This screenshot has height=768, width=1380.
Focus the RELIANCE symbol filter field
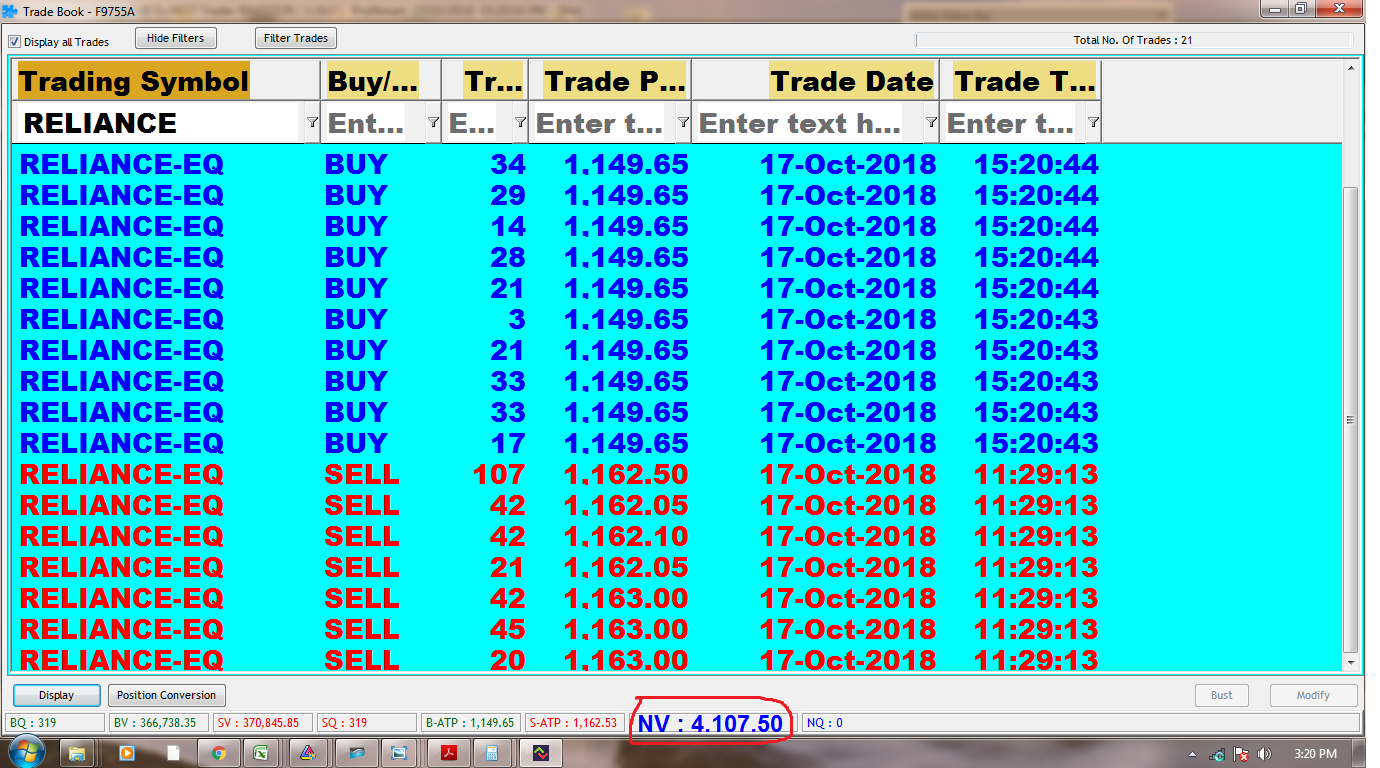(160, 123)
